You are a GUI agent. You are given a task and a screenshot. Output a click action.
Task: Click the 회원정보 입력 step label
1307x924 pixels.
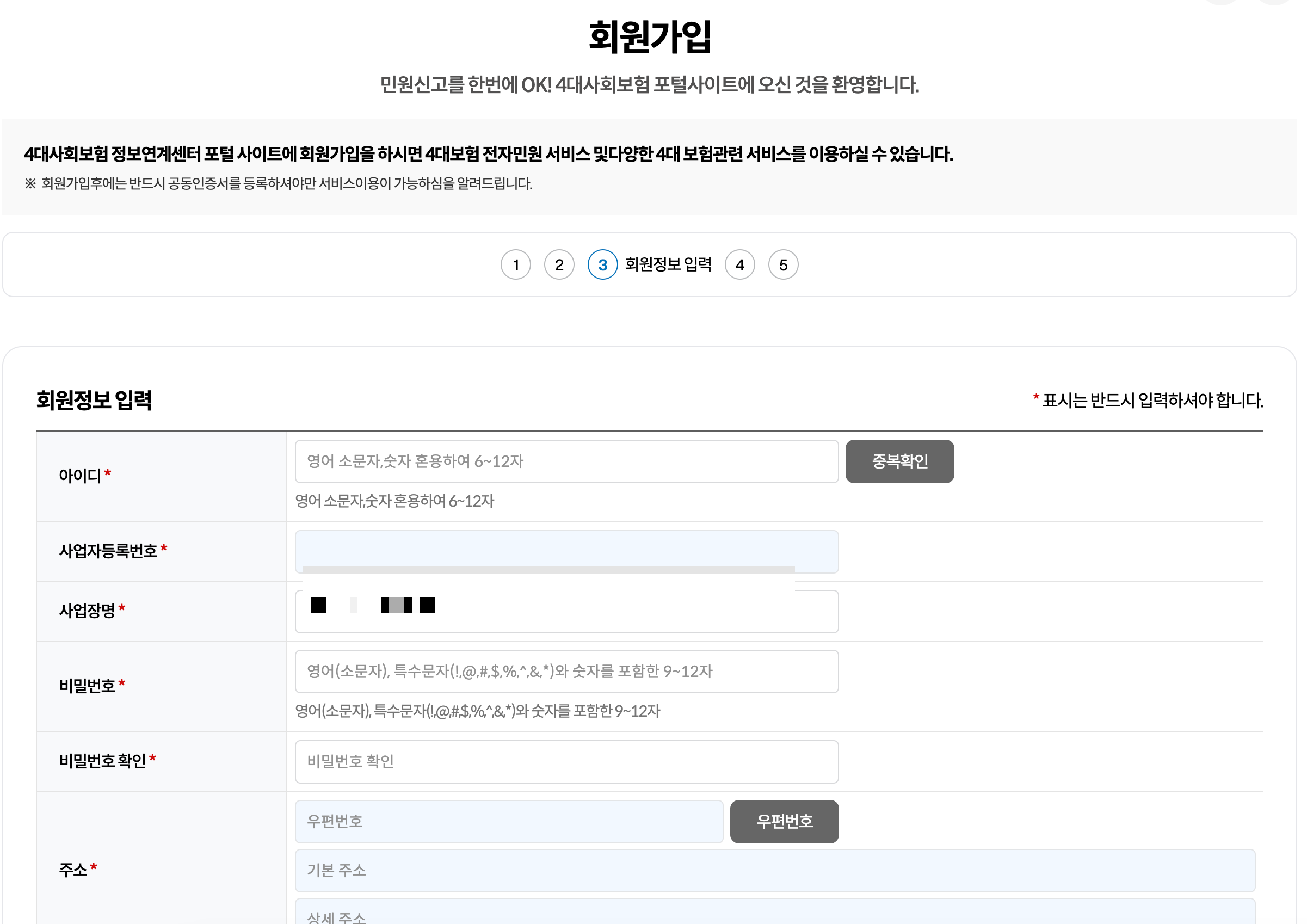pyautogui.click(x=668, y=264)
